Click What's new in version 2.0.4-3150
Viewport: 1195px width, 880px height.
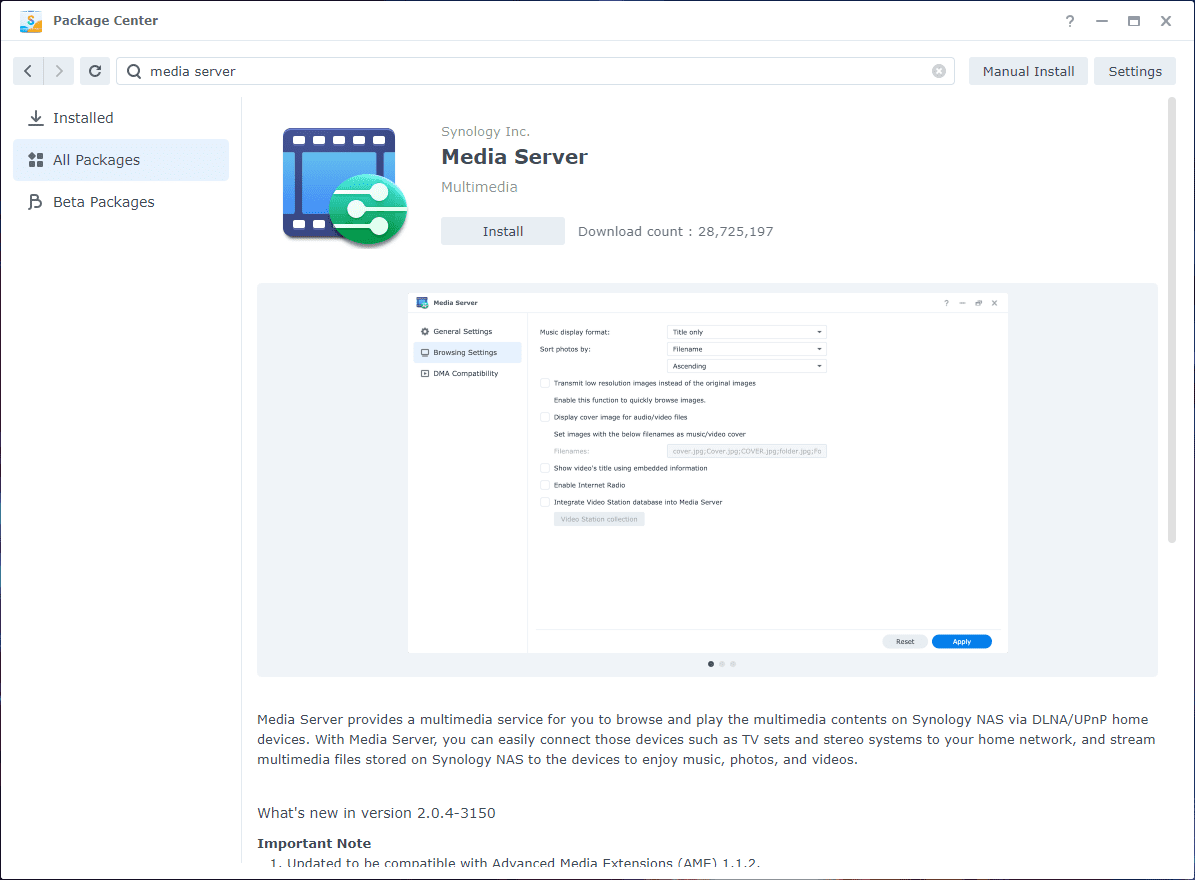(x=376, y=813)
